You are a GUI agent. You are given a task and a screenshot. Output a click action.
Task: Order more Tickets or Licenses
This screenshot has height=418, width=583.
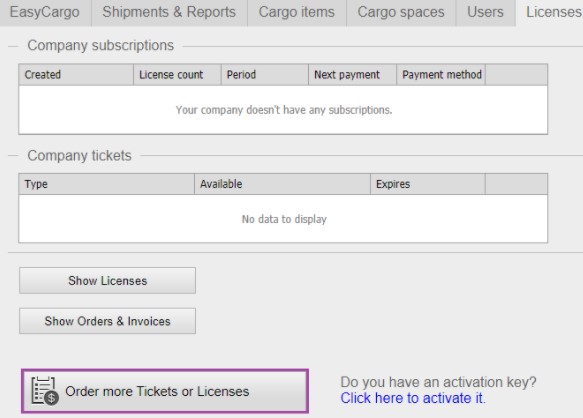(165, 391)
